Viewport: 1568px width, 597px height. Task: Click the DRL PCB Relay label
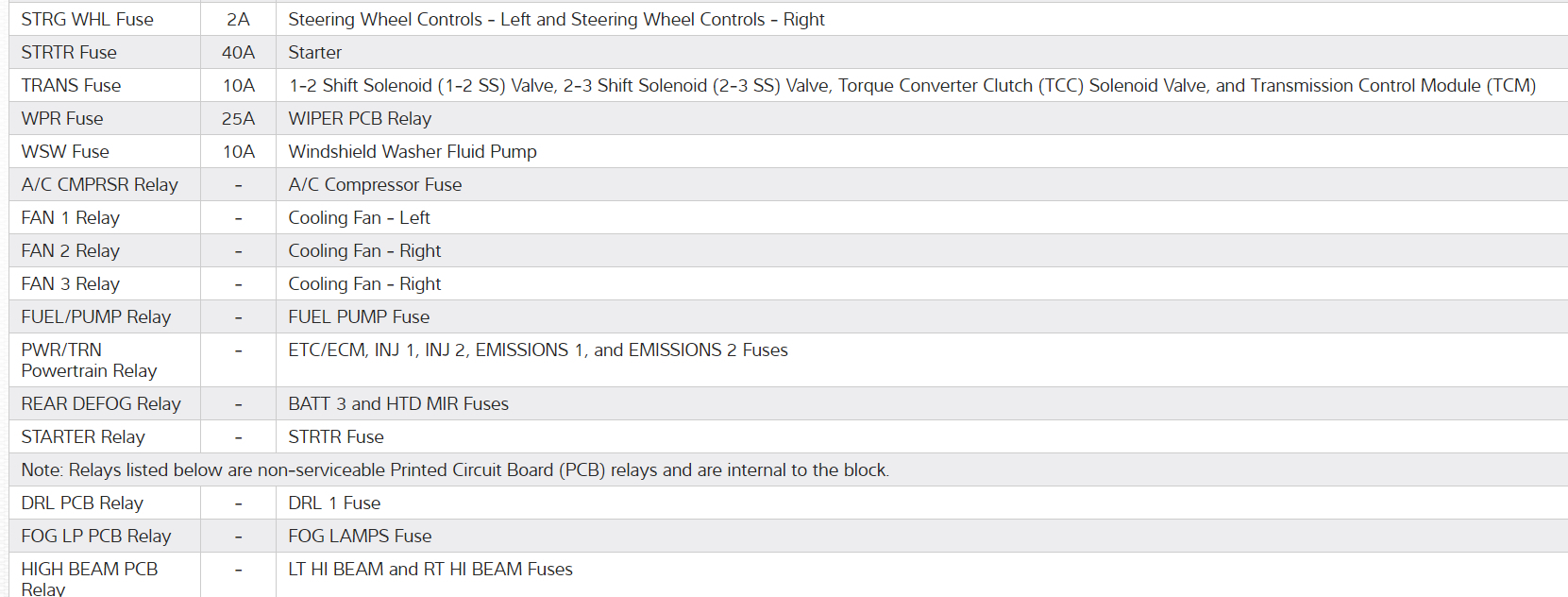click(x=82, y=503)
